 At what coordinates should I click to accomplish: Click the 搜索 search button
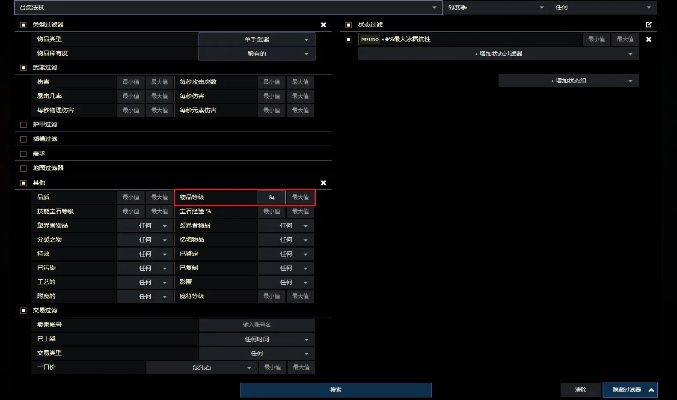point(336,389)
